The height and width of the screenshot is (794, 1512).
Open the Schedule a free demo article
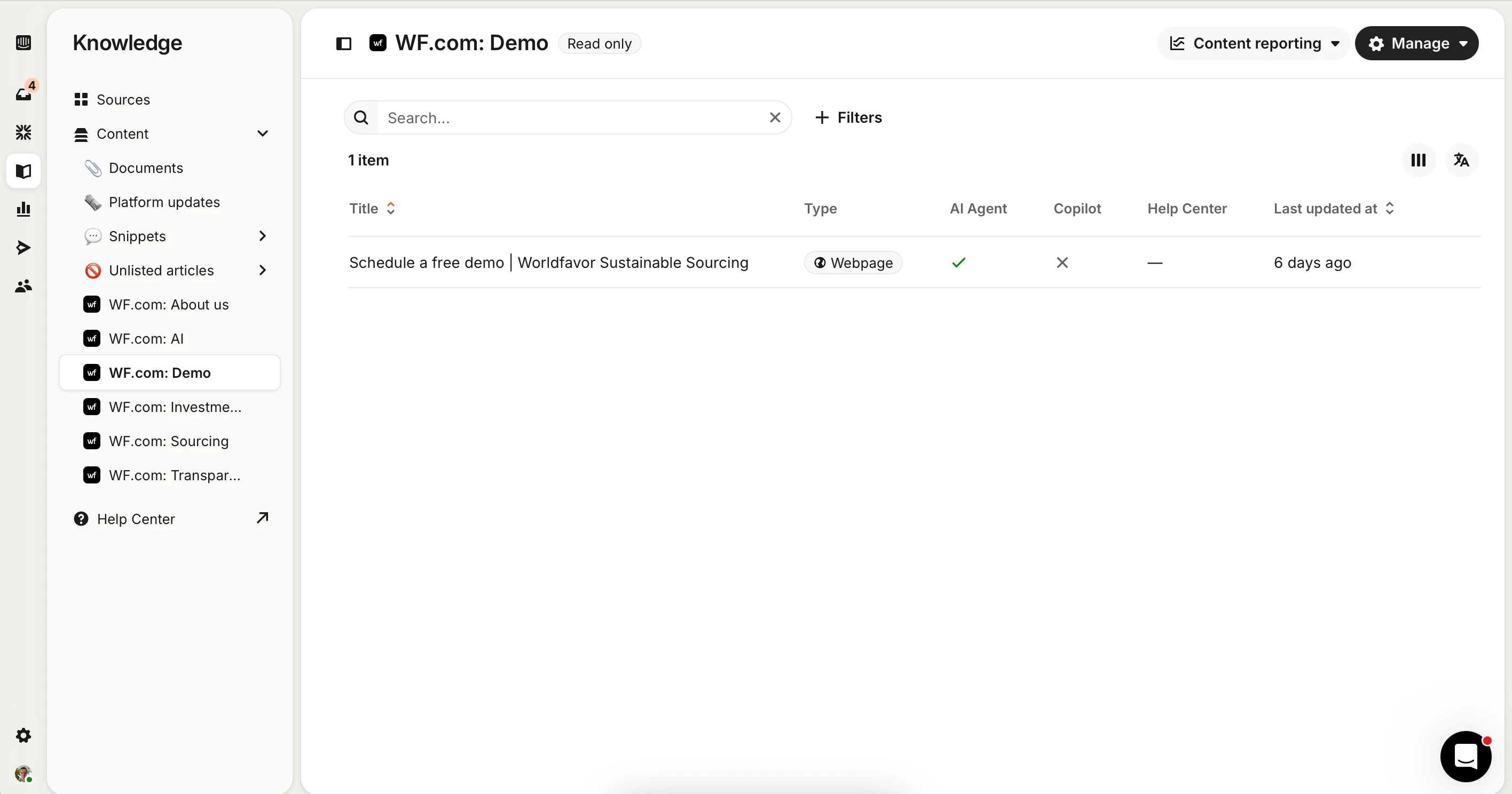click(x=549, y=263)
